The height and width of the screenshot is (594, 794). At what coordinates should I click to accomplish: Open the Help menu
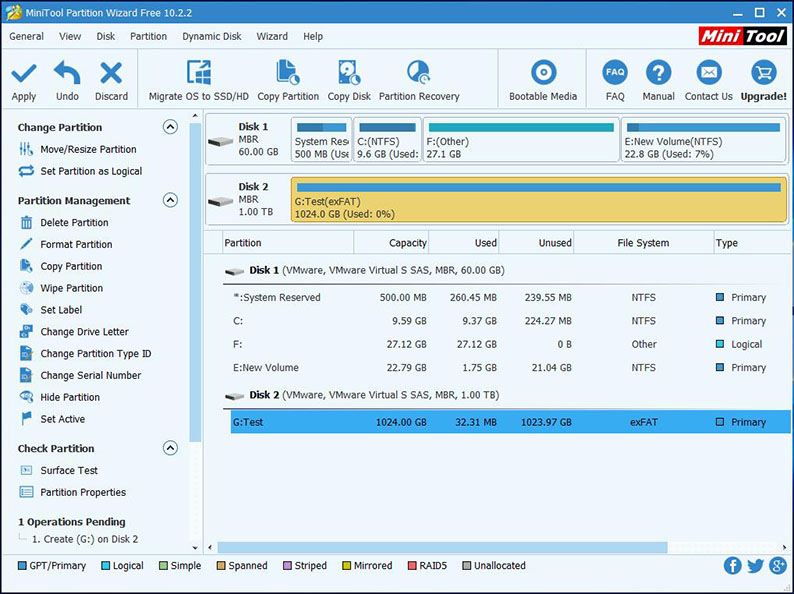point(313,36)
